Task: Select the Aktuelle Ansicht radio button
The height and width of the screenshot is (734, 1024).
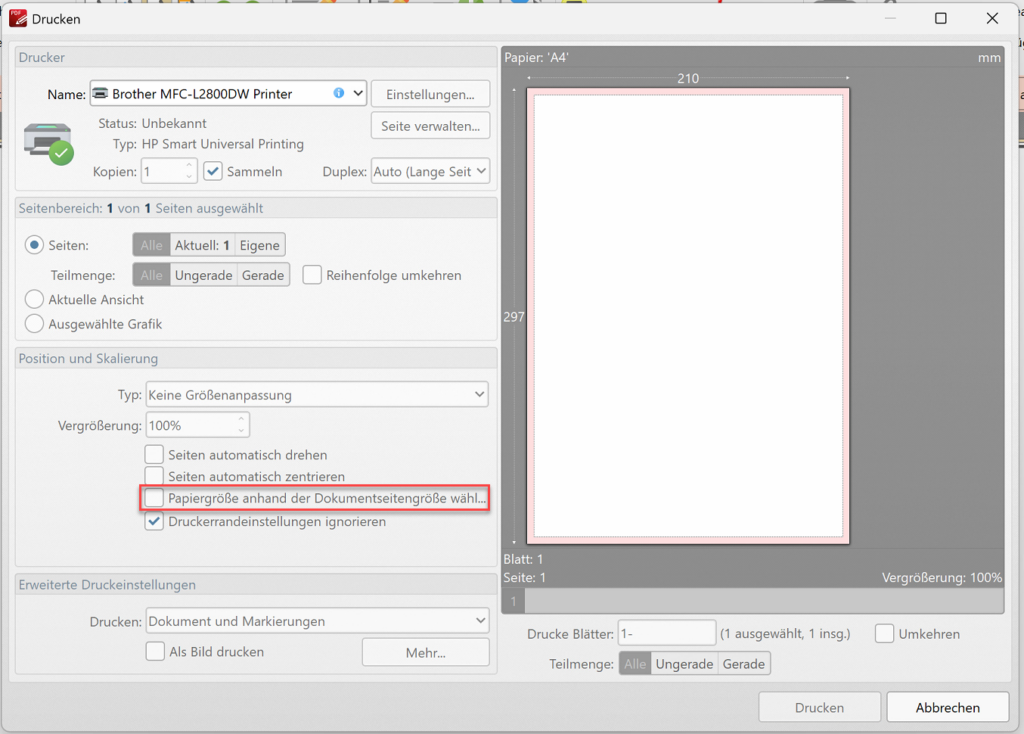Action: point(35,299)
